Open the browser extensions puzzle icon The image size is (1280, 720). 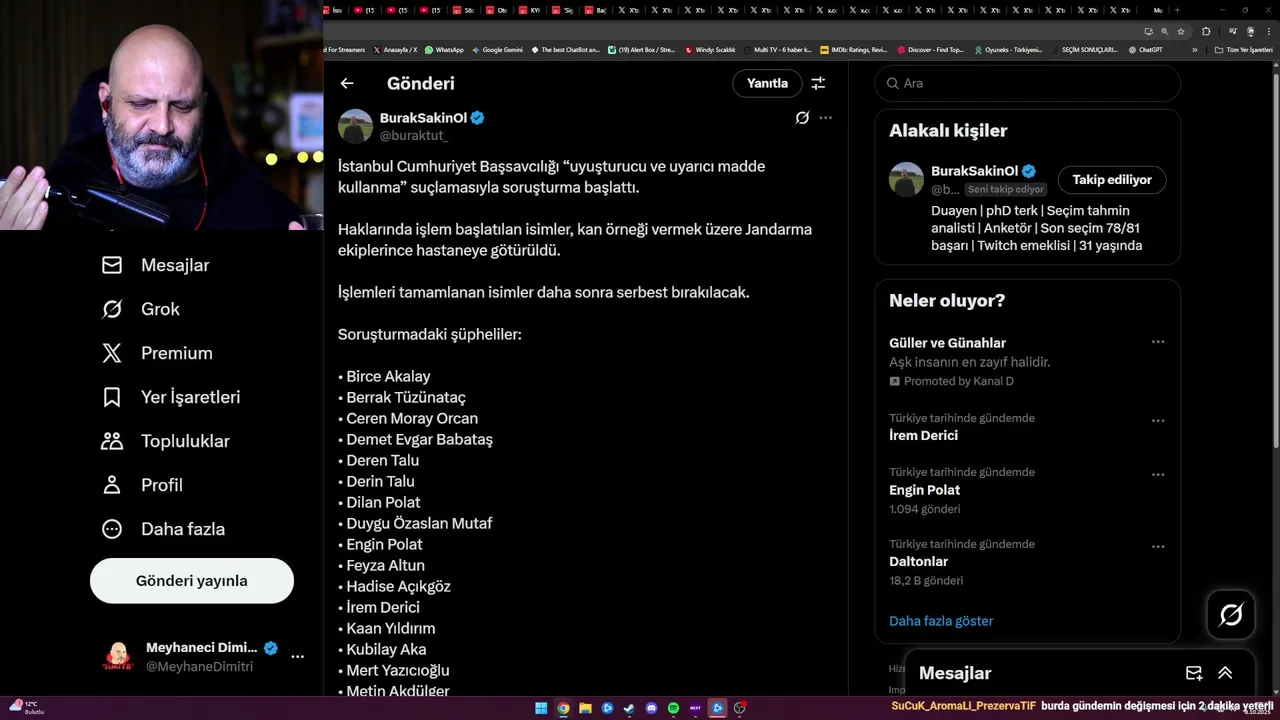point(1206,31)
